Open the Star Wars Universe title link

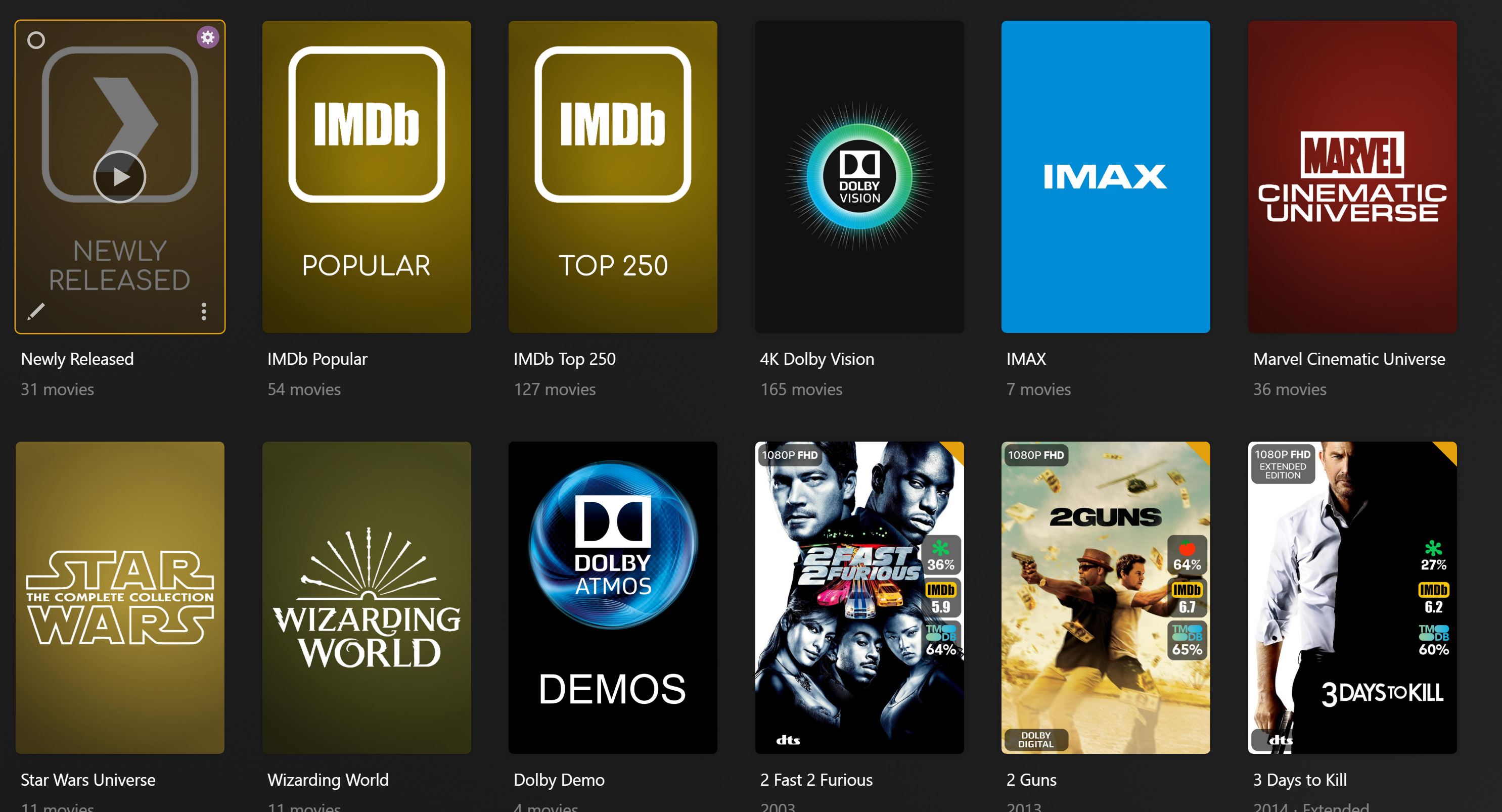pos(88,780)
